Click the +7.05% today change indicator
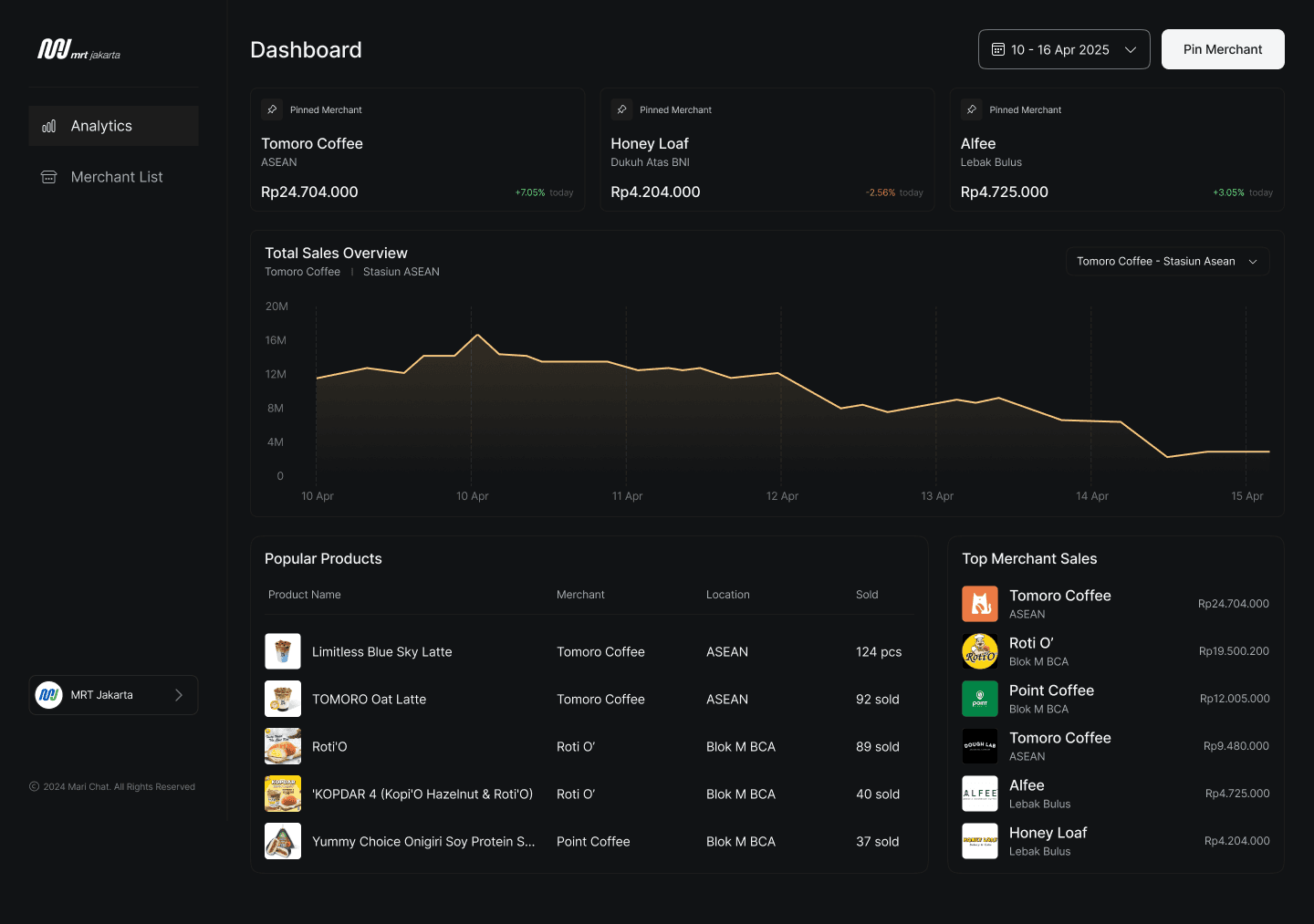Image resolution: width=1314 pixels, height=924 pixels. click(x=544, y=192)
